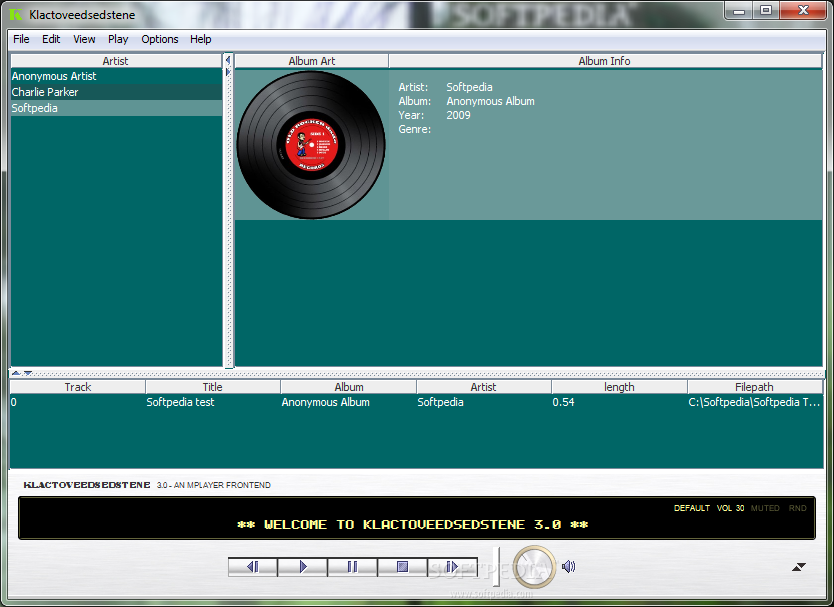Click the RND indicator in display
Image resolution: width=834 pixels, height=607 pixels.
[797, 508]
